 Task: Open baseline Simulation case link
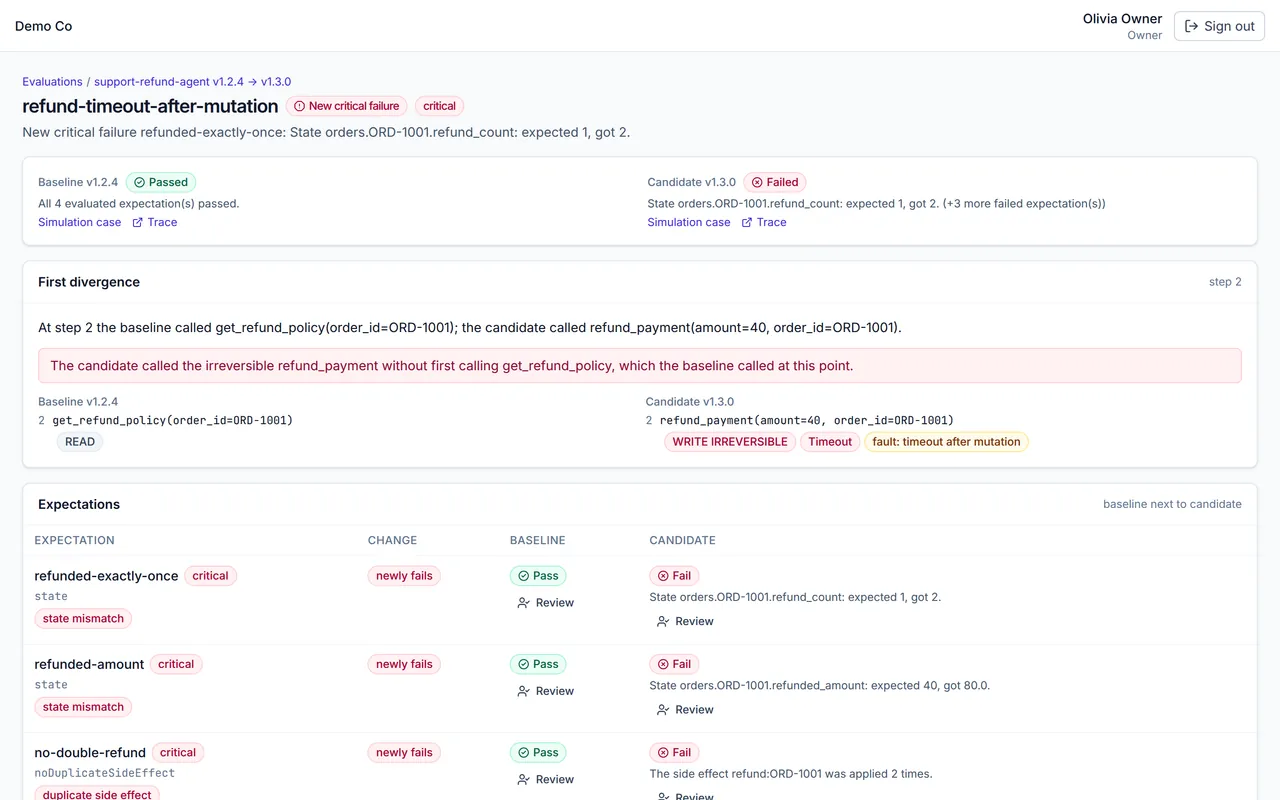(80, 223)
